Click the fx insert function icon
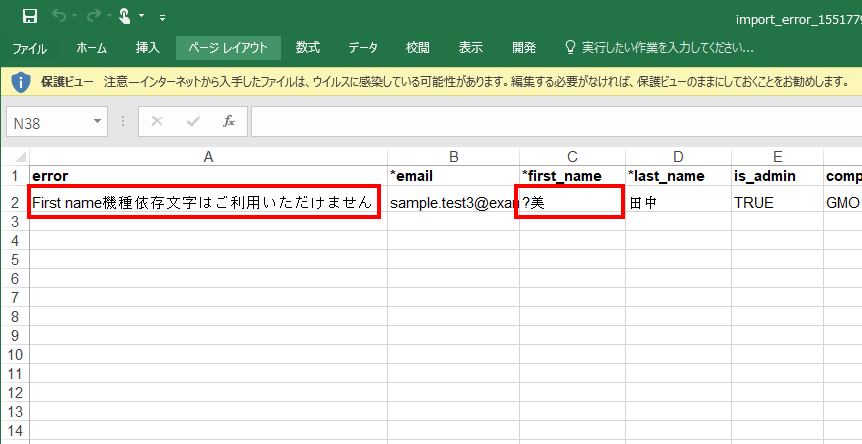Image resolution: width=862 pixels, height=444 pixels. (228, 121)
